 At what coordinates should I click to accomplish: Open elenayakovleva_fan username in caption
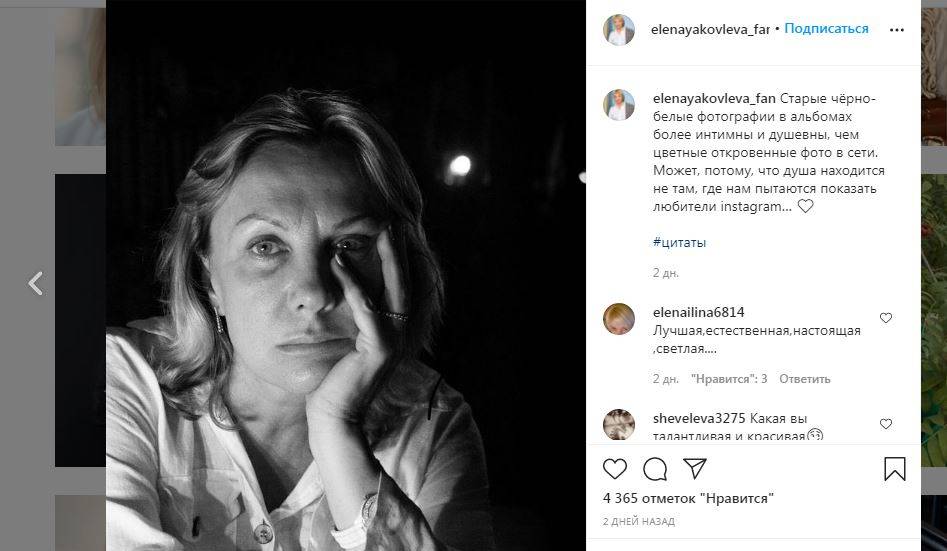click(714, 98)
